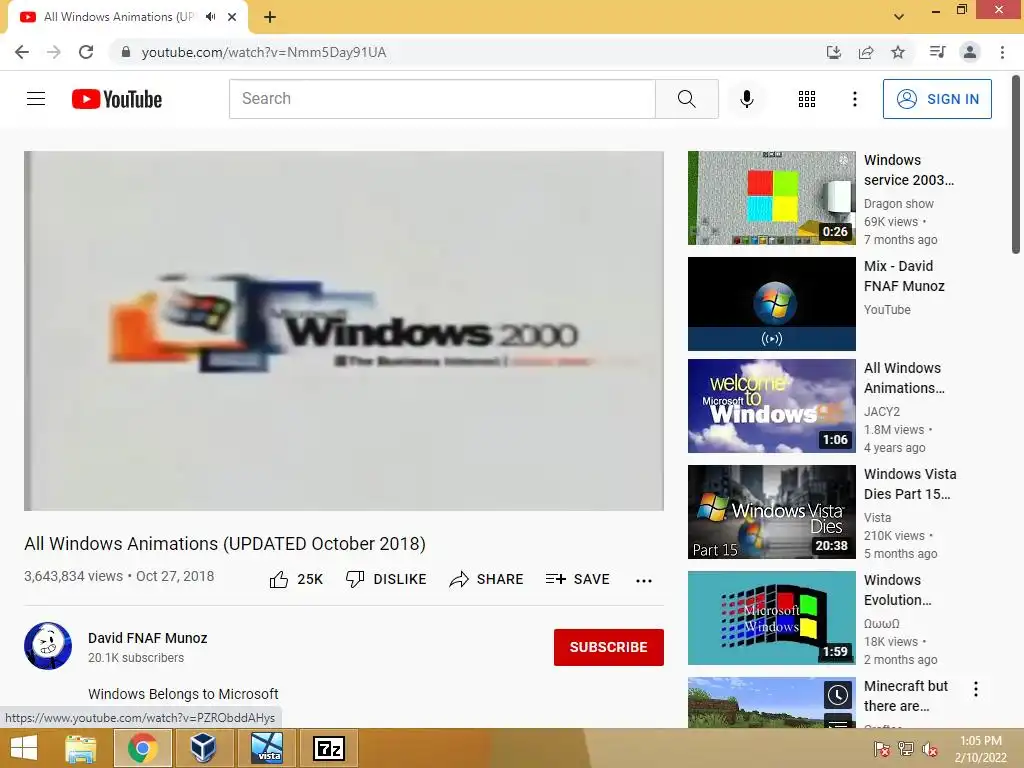Open YouTube settings three-dot menu
This screenshot has height=768, width=1024.
point(854,99)
